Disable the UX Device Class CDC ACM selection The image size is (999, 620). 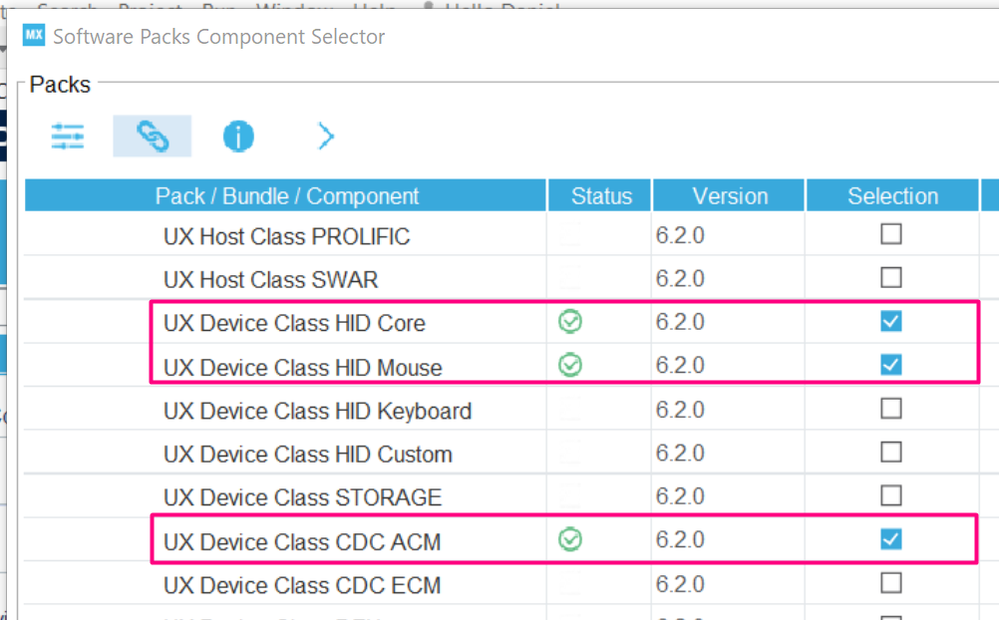click(891, 539)
